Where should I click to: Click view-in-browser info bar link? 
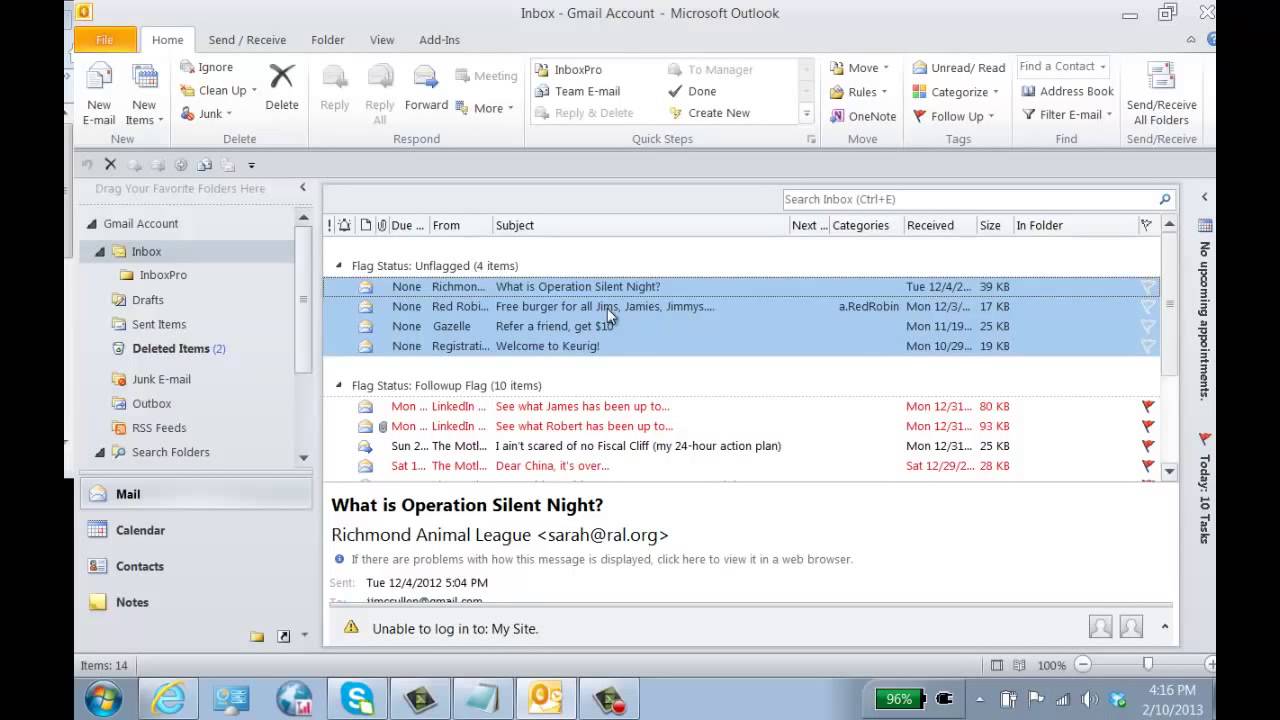602,559
